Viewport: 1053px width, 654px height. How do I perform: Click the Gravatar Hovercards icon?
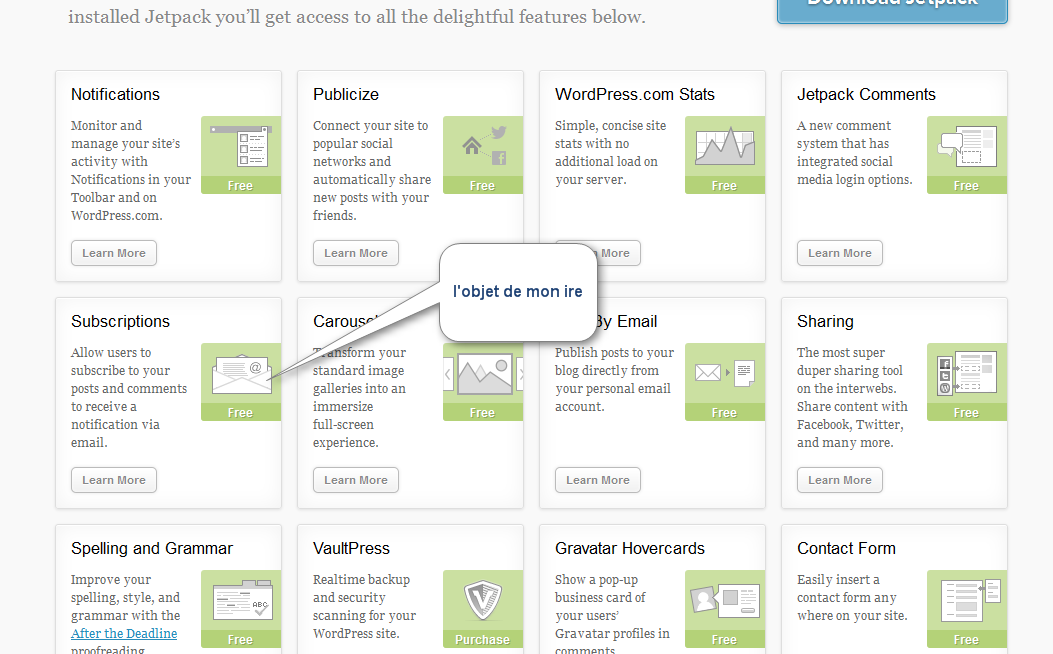pyautogui.click(x=725, y=600)
